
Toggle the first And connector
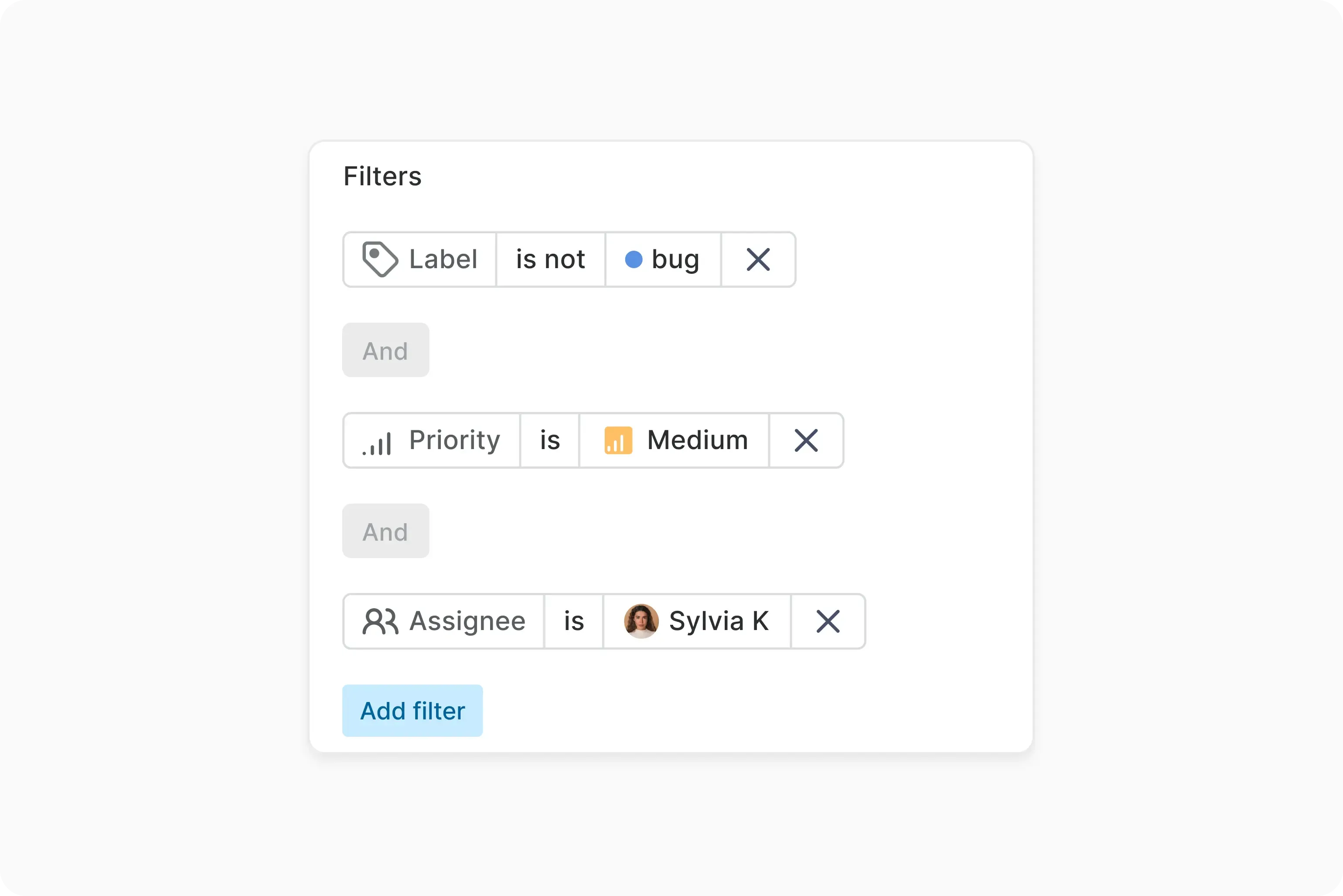[385, 350]
